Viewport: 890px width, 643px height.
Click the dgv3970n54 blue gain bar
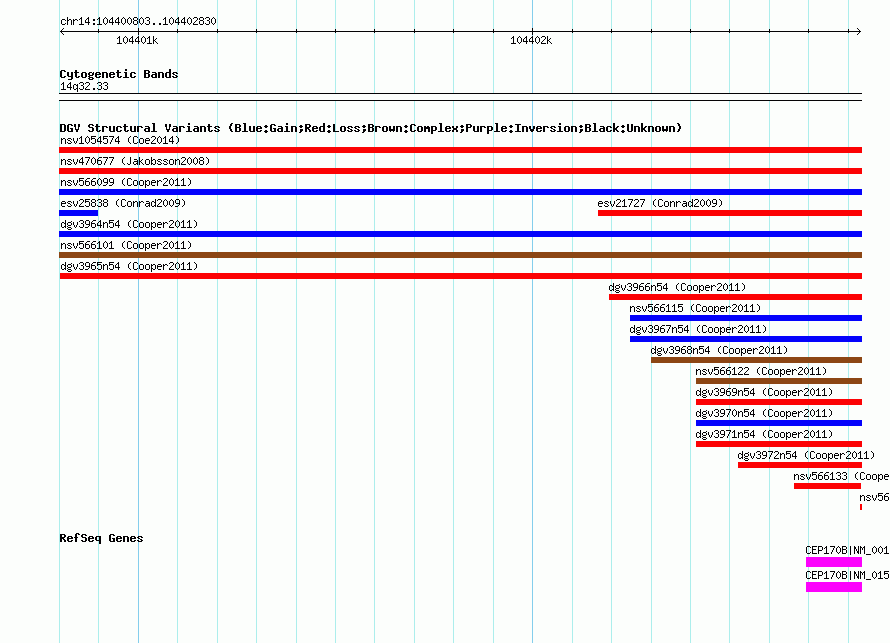(x=779, y=423)
